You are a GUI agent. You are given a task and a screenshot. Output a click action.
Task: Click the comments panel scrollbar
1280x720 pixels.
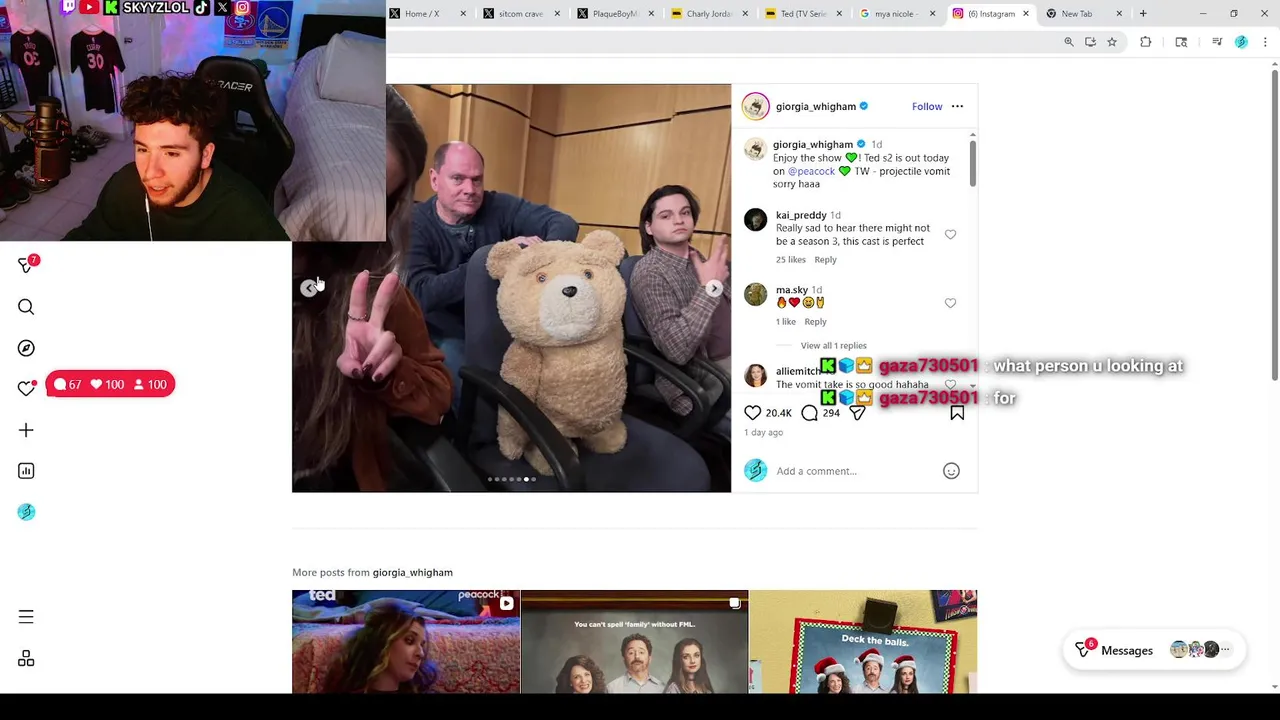pos(972,162)
